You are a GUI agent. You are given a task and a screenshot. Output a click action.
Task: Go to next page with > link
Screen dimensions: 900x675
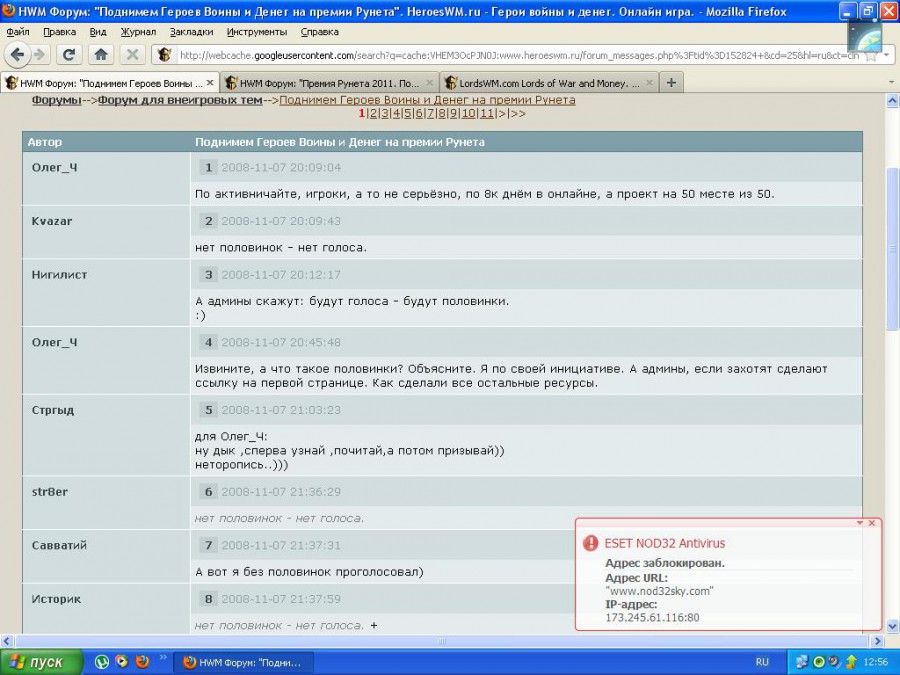point(502,114)
